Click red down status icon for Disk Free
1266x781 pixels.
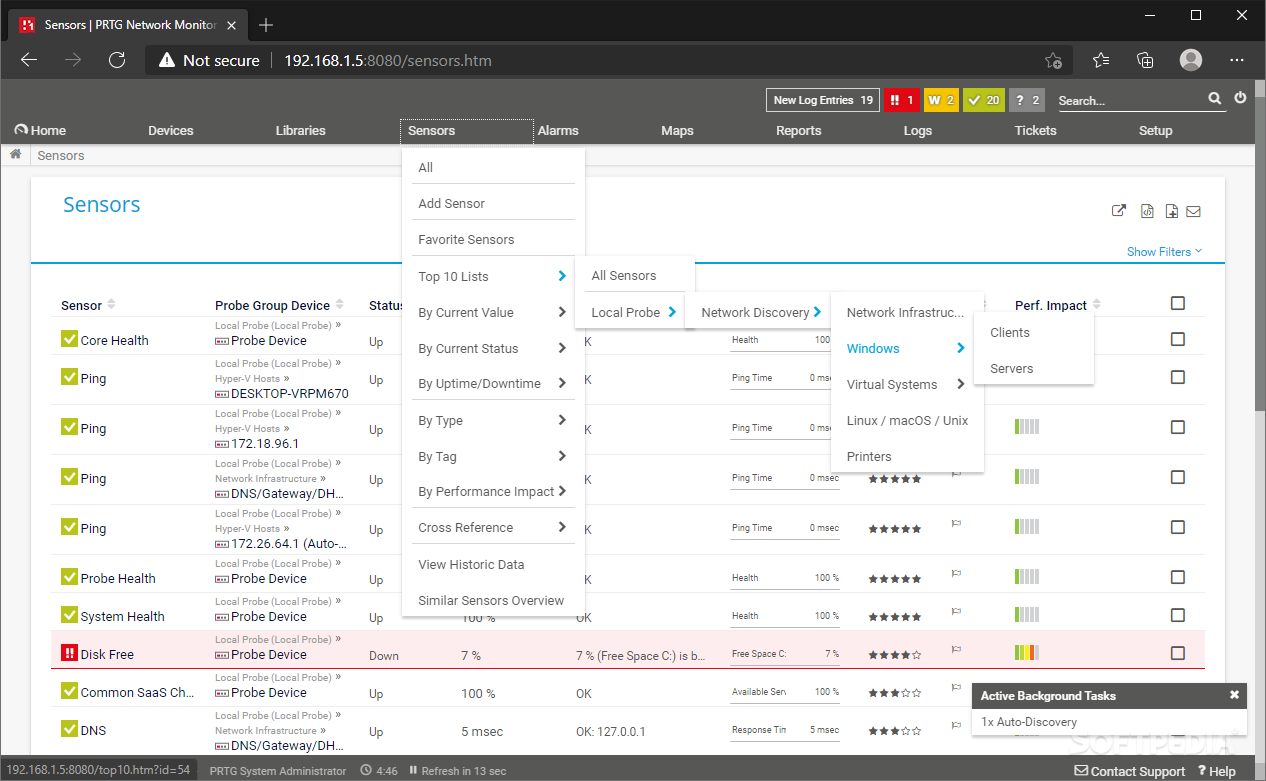[x=69, y=653]
